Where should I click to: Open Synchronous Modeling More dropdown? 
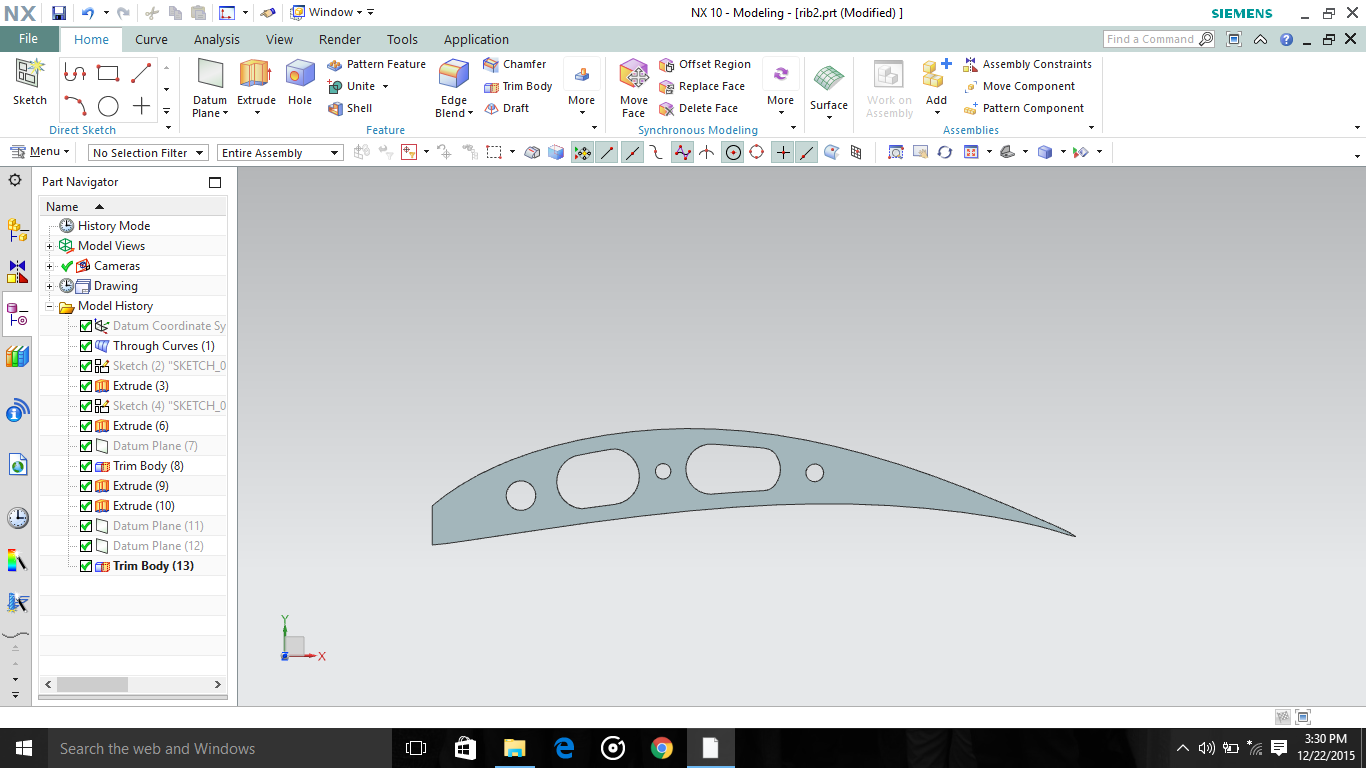(x=780, y=88)
